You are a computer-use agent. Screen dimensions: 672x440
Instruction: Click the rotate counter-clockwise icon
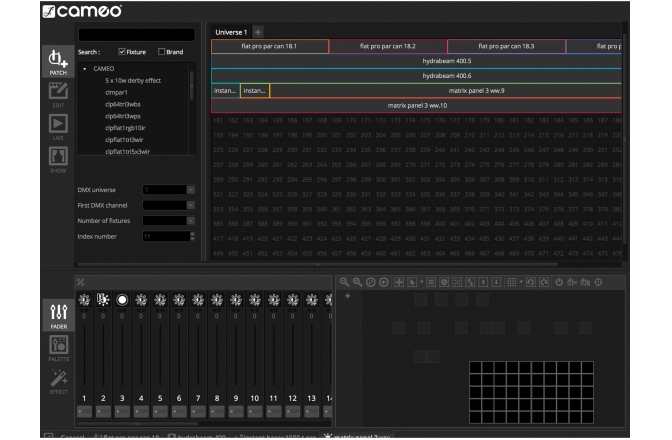[x=531, y=282]
